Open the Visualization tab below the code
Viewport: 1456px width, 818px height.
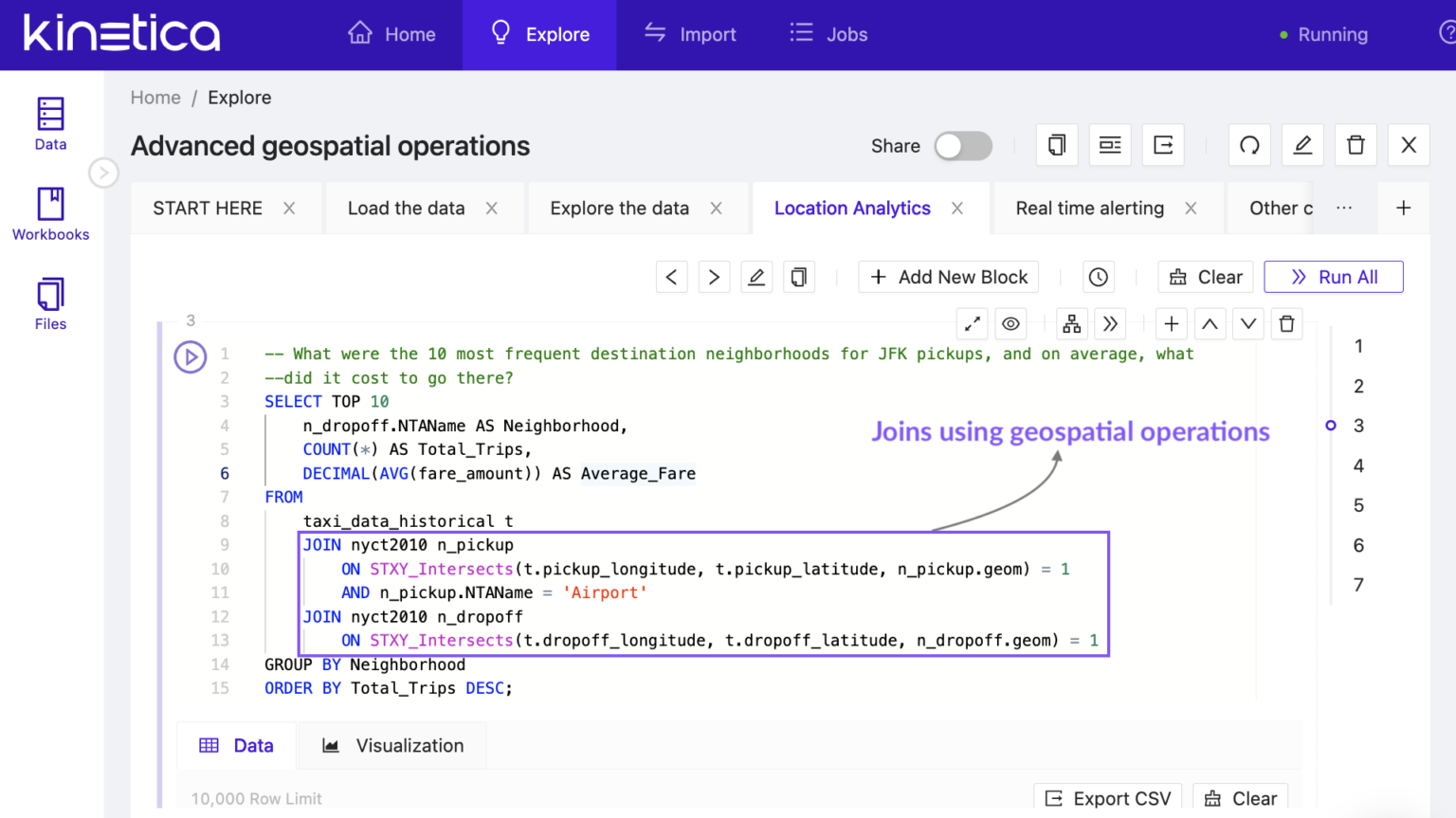point(392,746)
